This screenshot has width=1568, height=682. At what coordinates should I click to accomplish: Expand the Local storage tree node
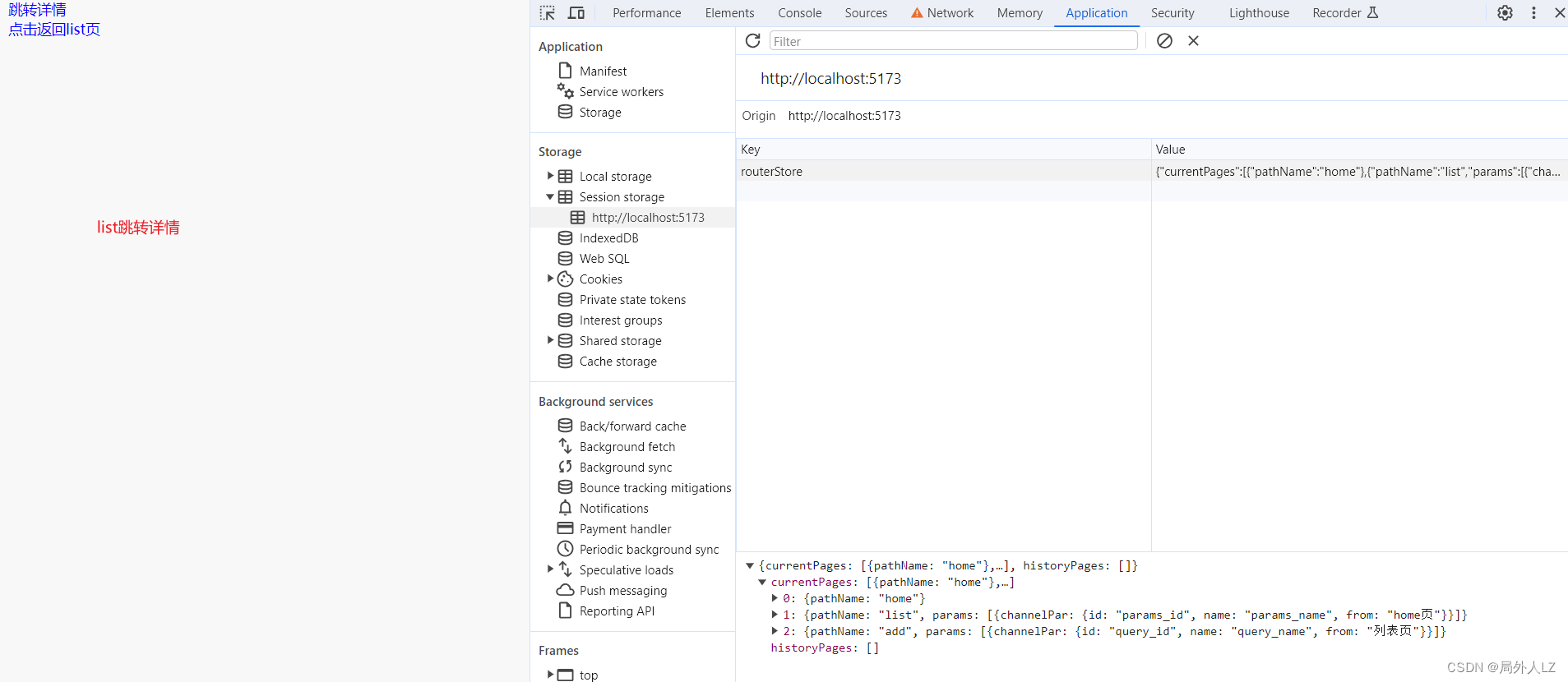550,176
